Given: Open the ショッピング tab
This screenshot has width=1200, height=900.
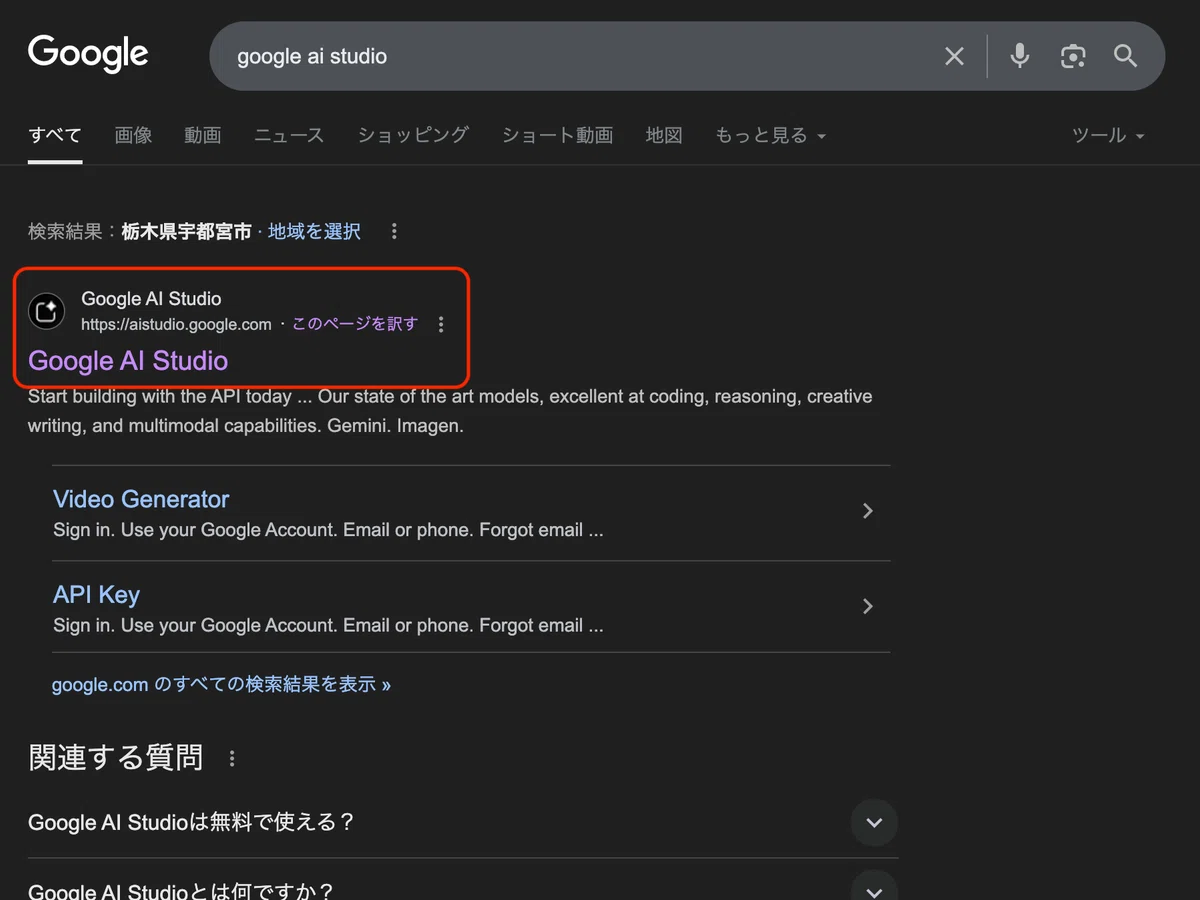Looking at the screenshot, I should tap(413, 135).
